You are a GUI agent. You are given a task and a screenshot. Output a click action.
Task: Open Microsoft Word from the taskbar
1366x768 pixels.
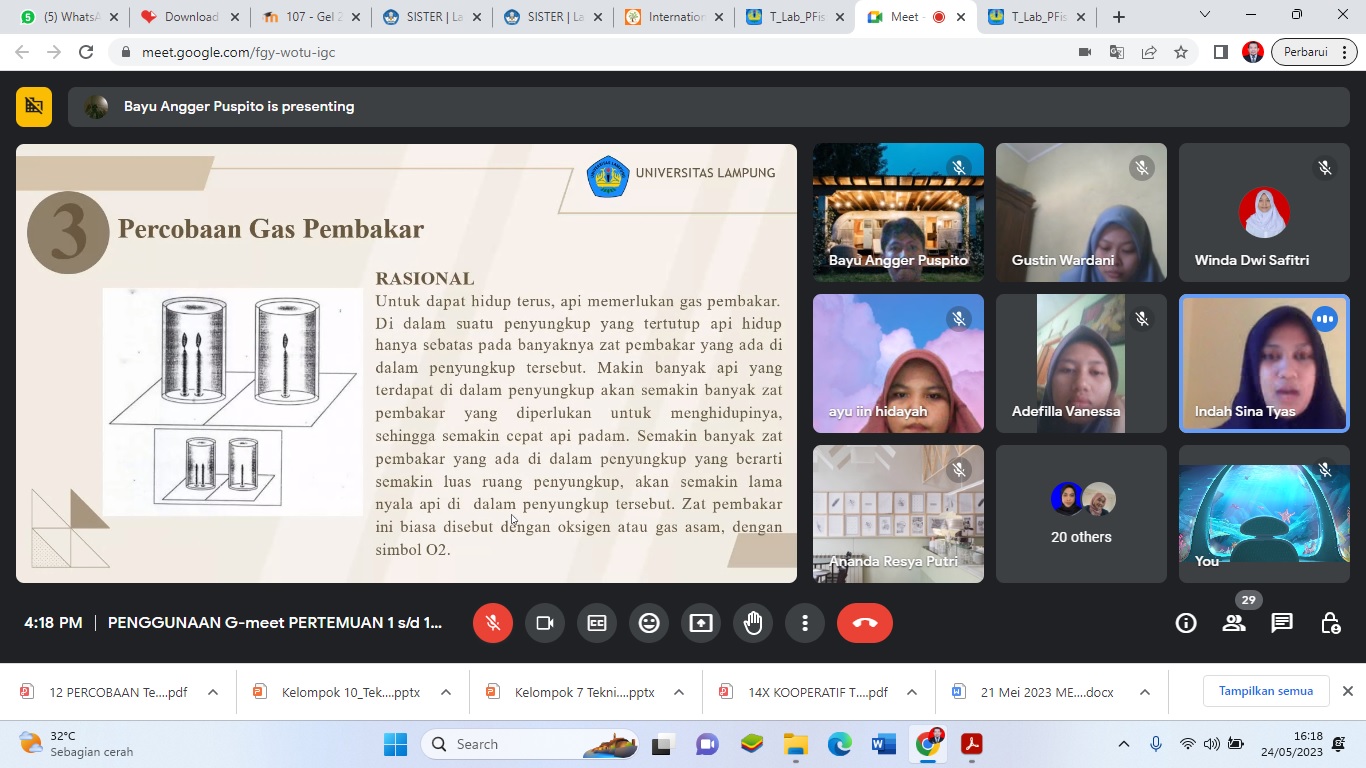coord(884,744)
